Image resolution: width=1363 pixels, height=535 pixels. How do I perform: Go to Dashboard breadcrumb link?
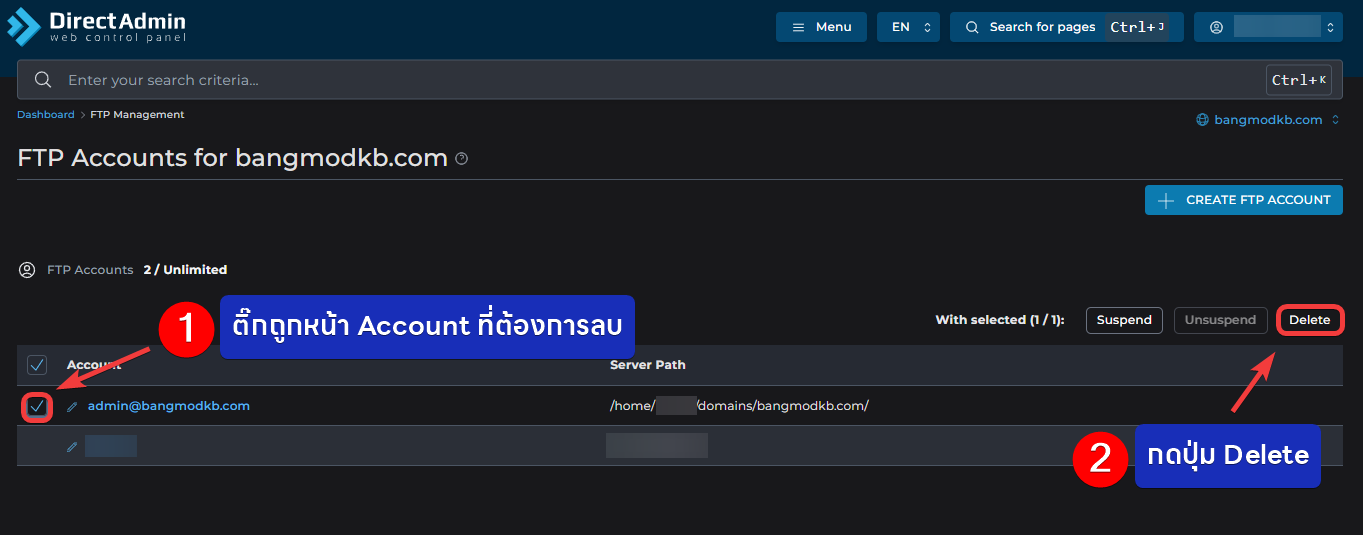(45, 115)
